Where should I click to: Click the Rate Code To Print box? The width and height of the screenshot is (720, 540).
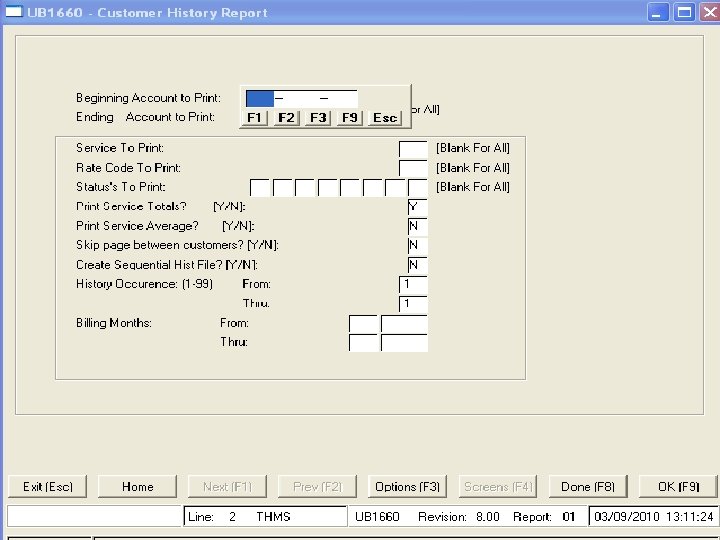413,168
